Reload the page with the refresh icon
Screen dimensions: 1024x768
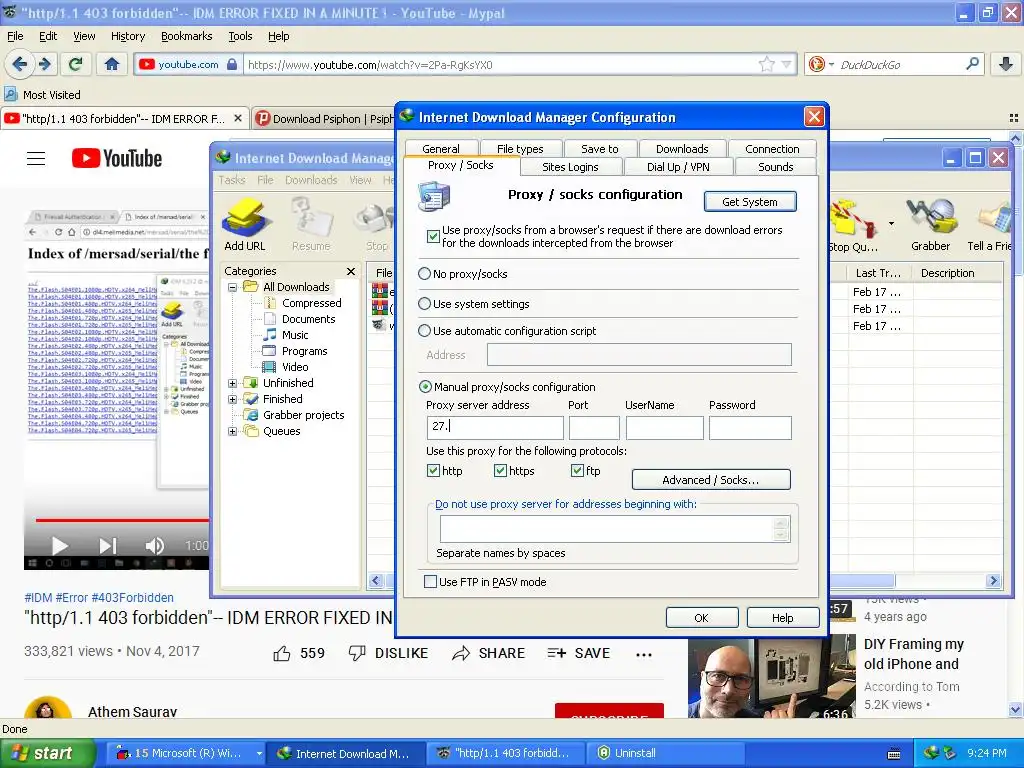[75, 64]
